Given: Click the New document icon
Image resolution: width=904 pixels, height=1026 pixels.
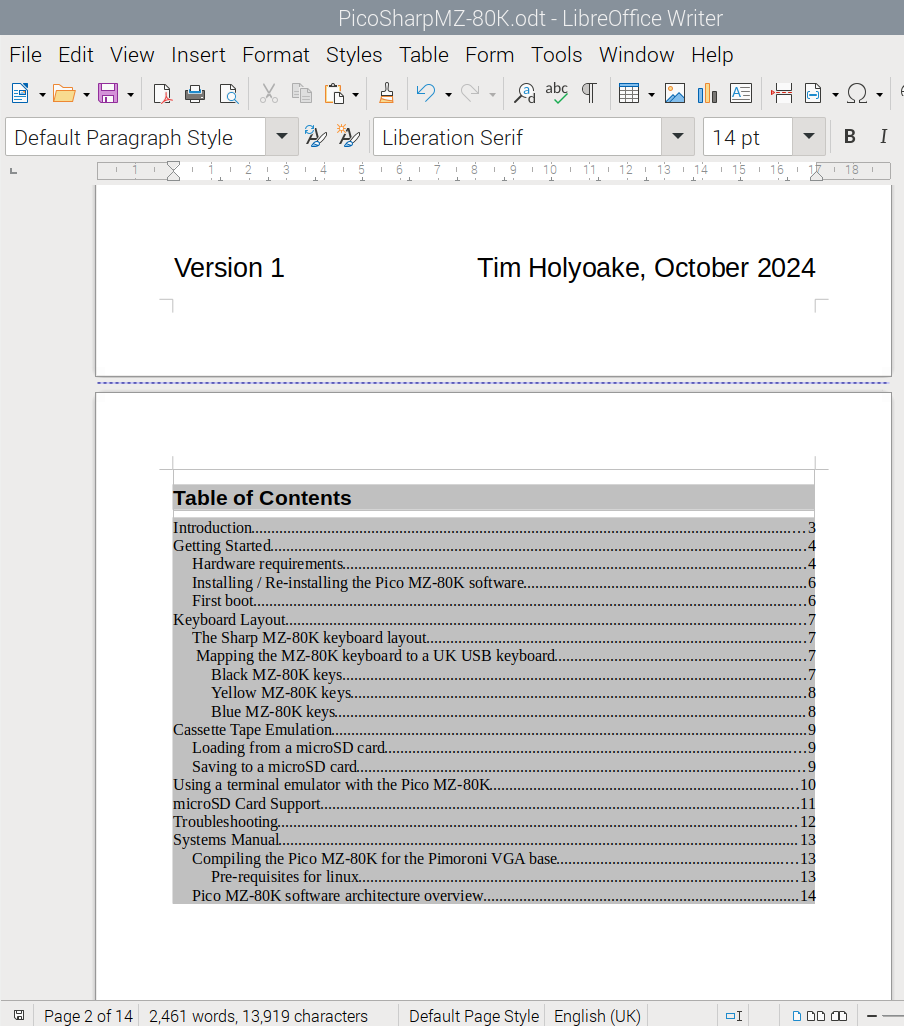Looking at the screenshot, I should [20, 94].
